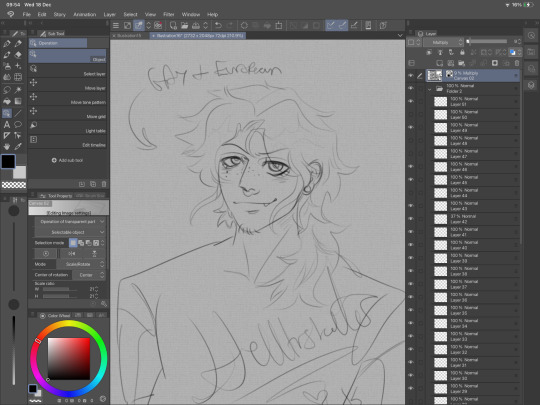This screenshot has height=405, width=540.
Task: Click the color wheel saturation square
Action: pyautogui.click(x=69, y=359)
